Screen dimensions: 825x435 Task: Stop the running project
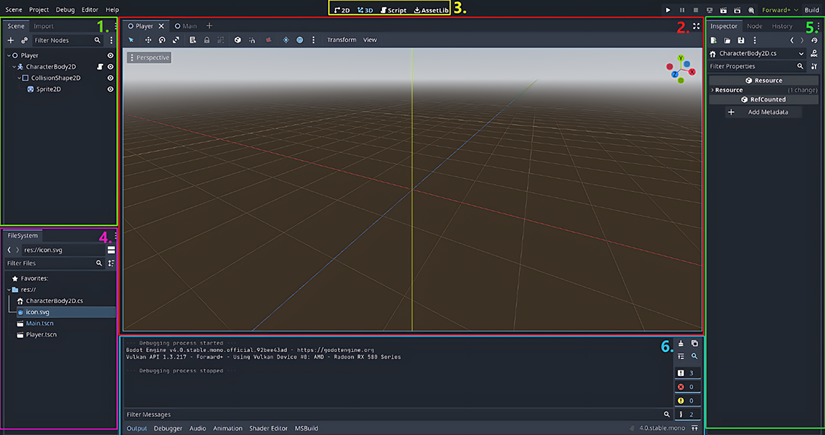pos(696,10)
